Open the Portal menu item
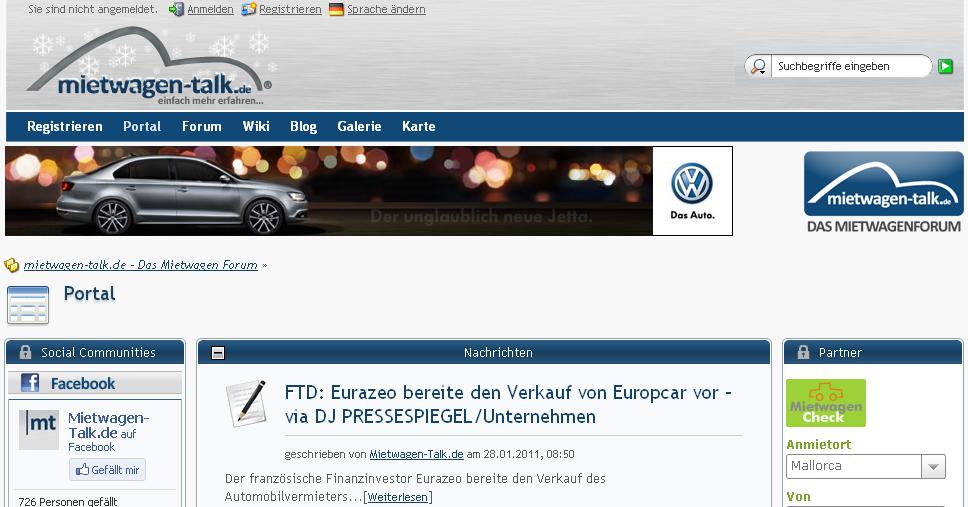 click(x=142, y=126)
